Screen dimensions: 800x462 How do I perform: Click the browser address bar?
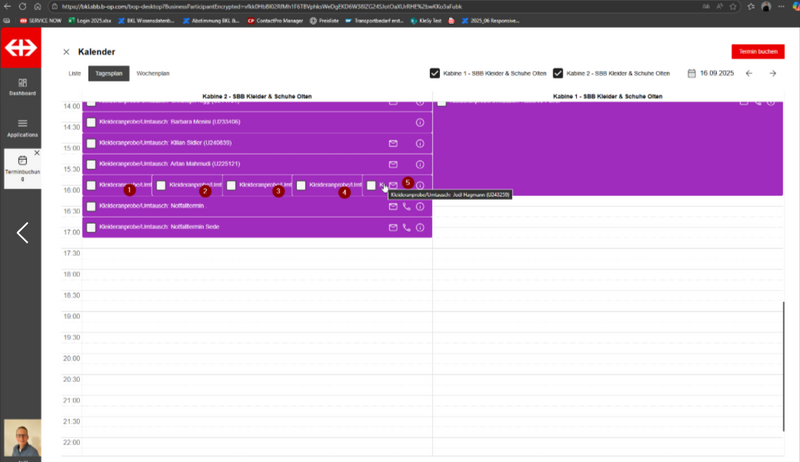(x=300, y=6)
